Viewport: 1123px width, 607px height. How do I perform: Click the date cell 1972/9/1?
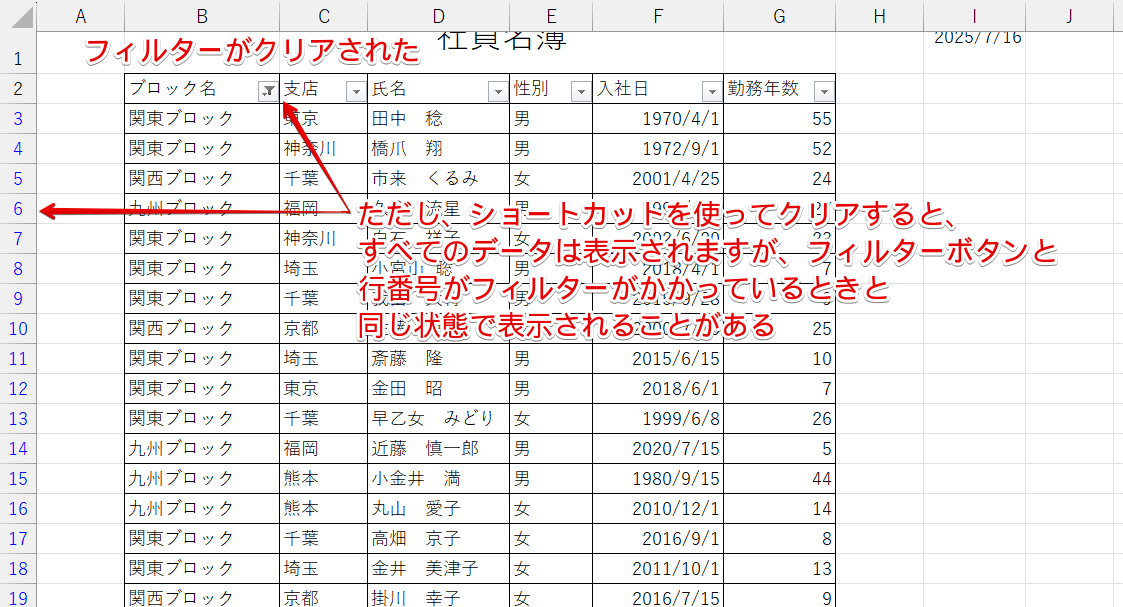point(657,148)
